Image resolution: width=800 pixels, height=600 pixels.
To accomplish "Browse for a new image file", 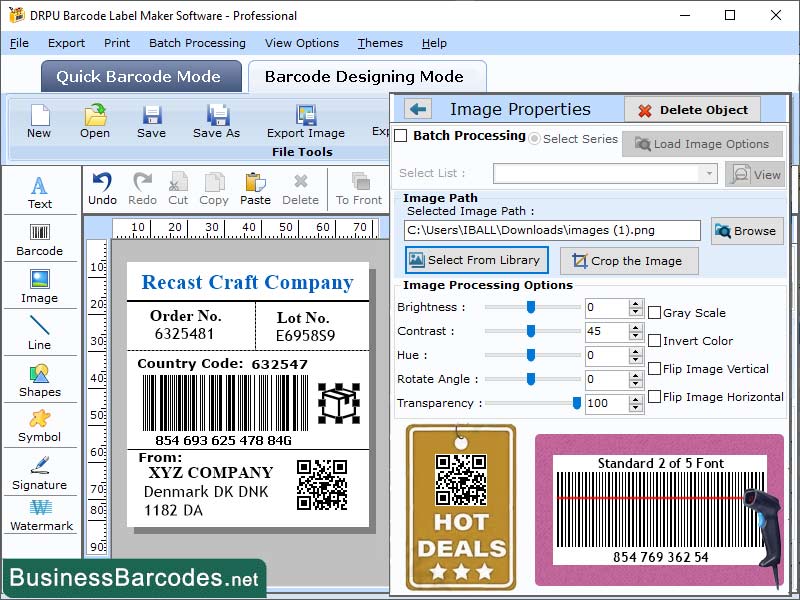I will click(746, 231).
